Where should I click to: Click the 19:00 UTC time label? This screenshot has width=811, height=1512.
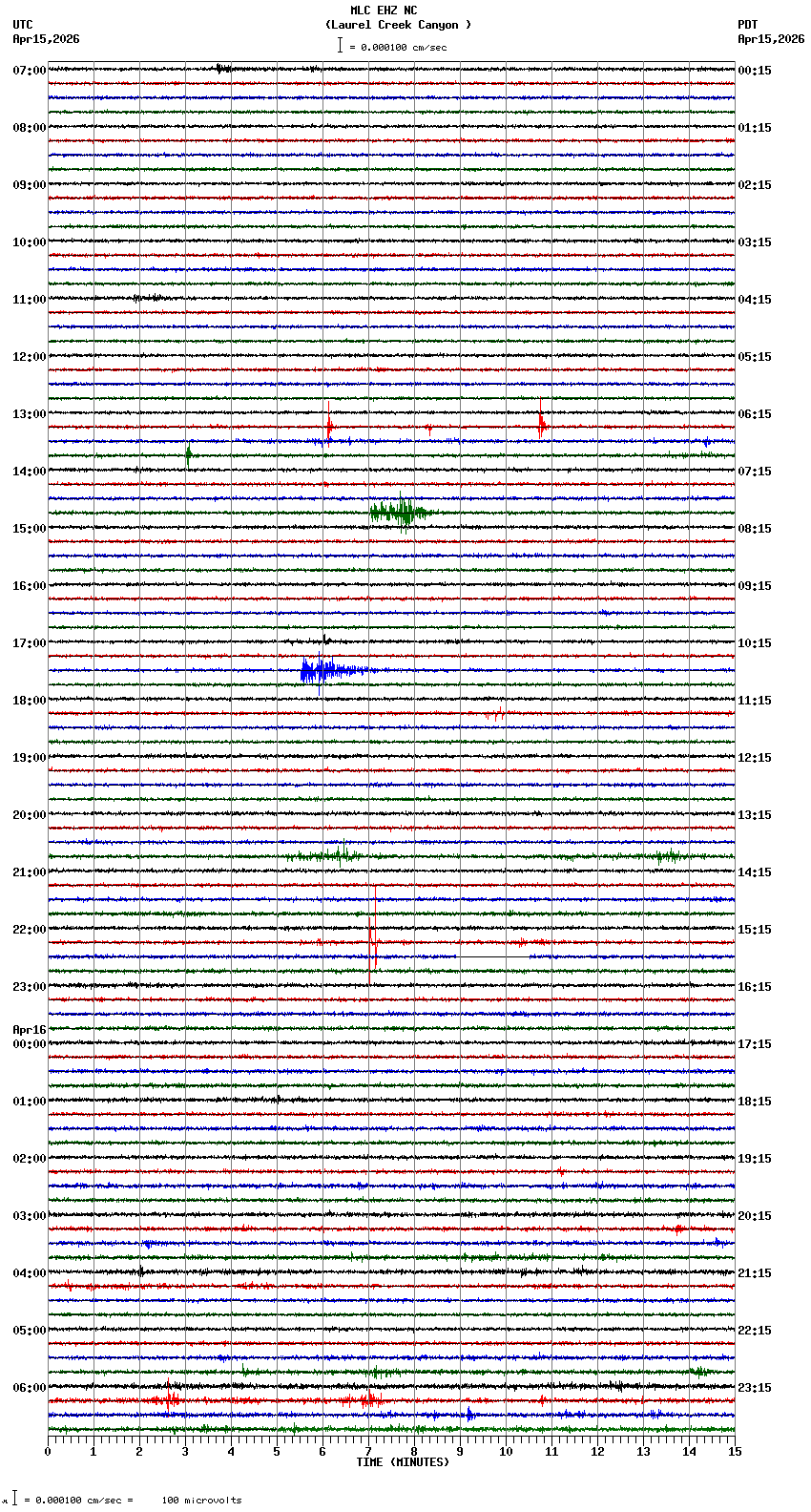click(x=30, y=758)
